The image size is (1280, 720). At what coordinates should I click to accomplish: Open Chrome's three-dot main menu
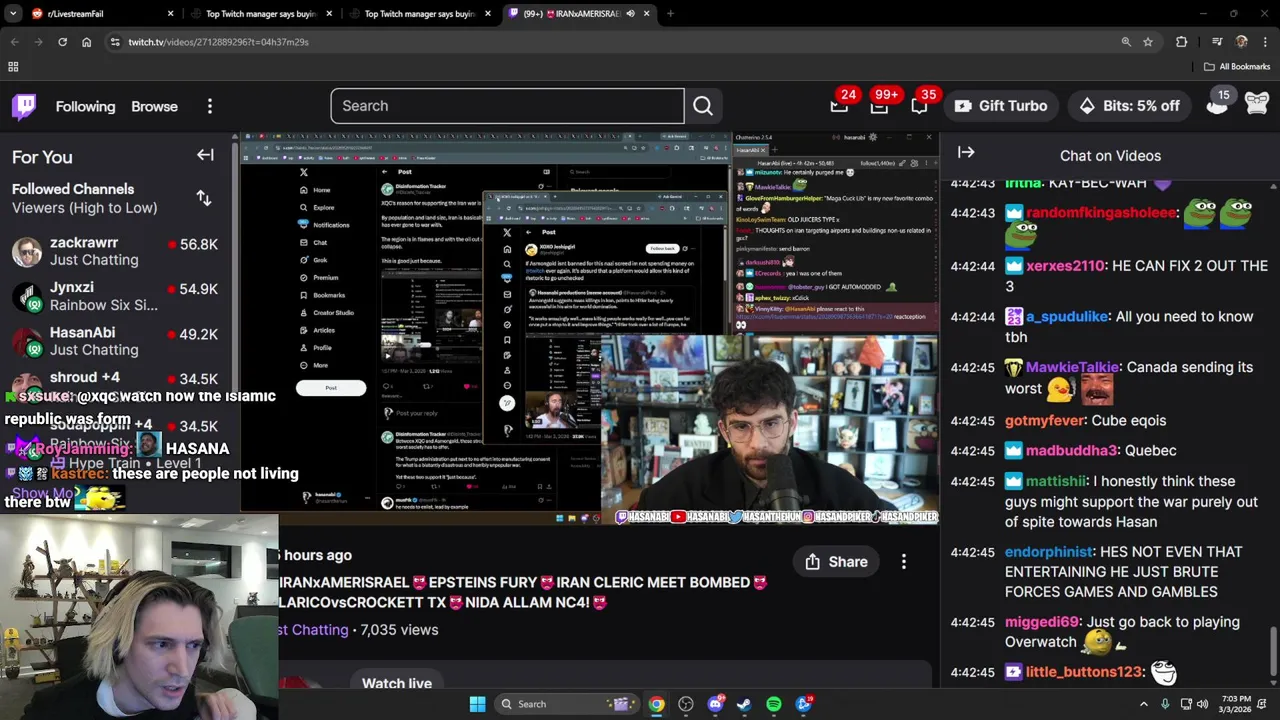(x=1266, y=42)
